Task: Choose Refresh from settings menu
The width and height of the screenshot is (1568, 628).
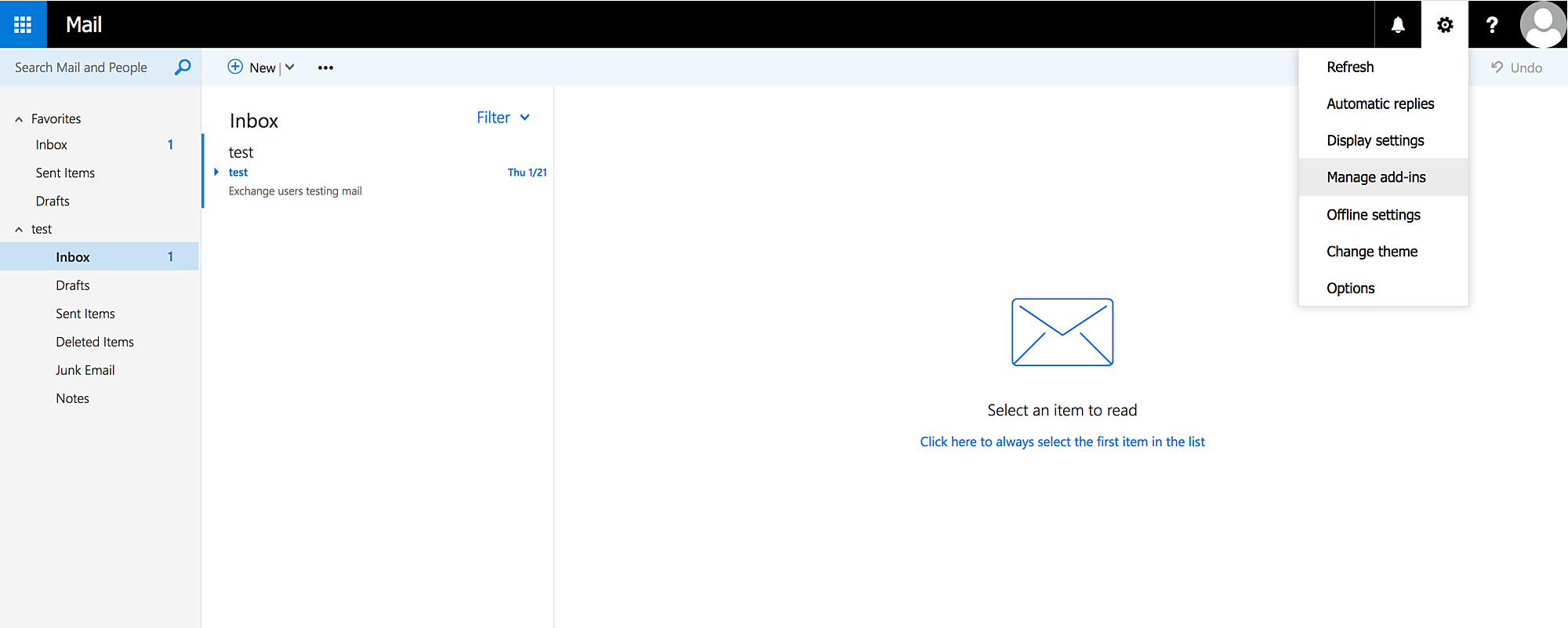Action: click(1383, 67)
